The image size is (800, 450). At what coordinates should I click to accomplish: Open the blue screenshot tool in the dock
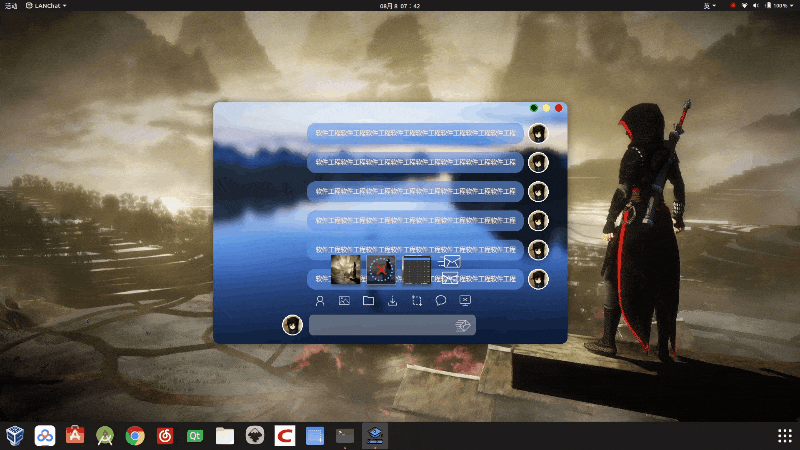click(x=315, y=436)
